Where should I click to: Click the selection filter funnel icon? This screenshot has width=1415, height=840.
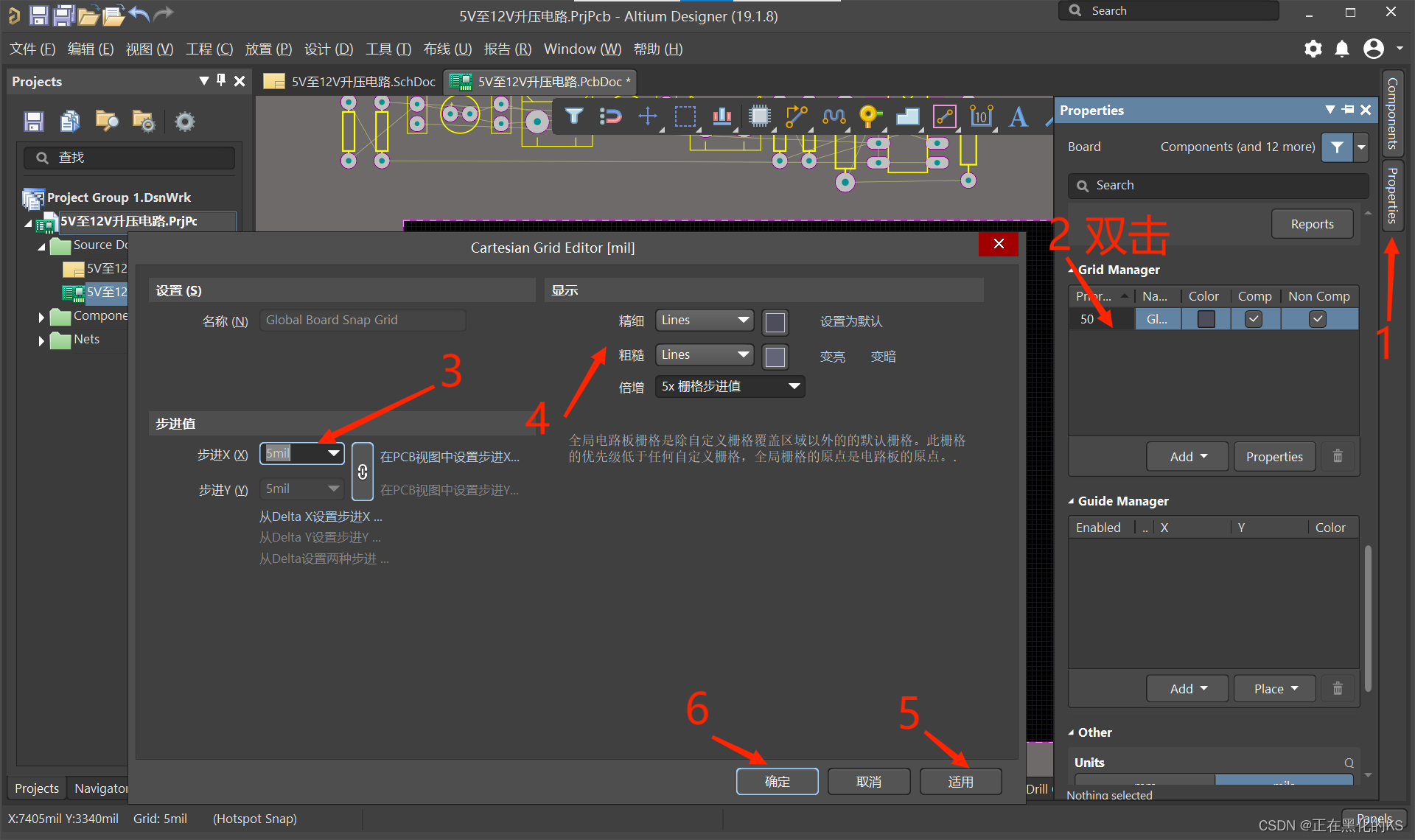(574, 116)
